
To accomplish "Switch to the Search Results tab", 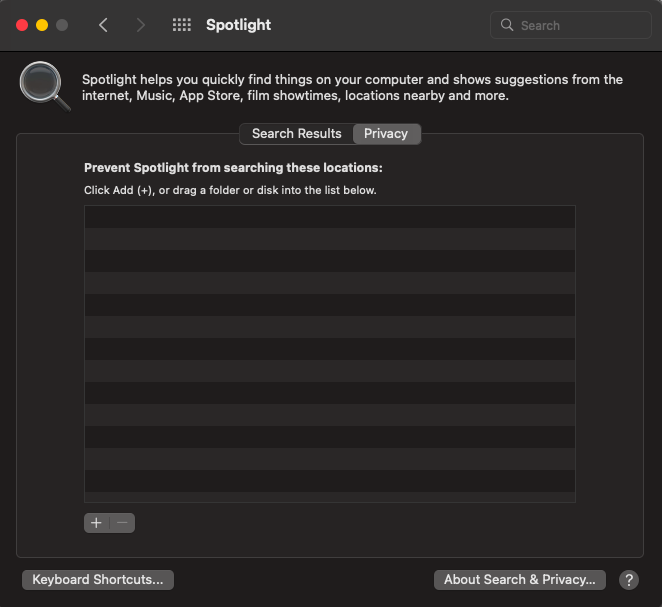I will pos(296,134).
